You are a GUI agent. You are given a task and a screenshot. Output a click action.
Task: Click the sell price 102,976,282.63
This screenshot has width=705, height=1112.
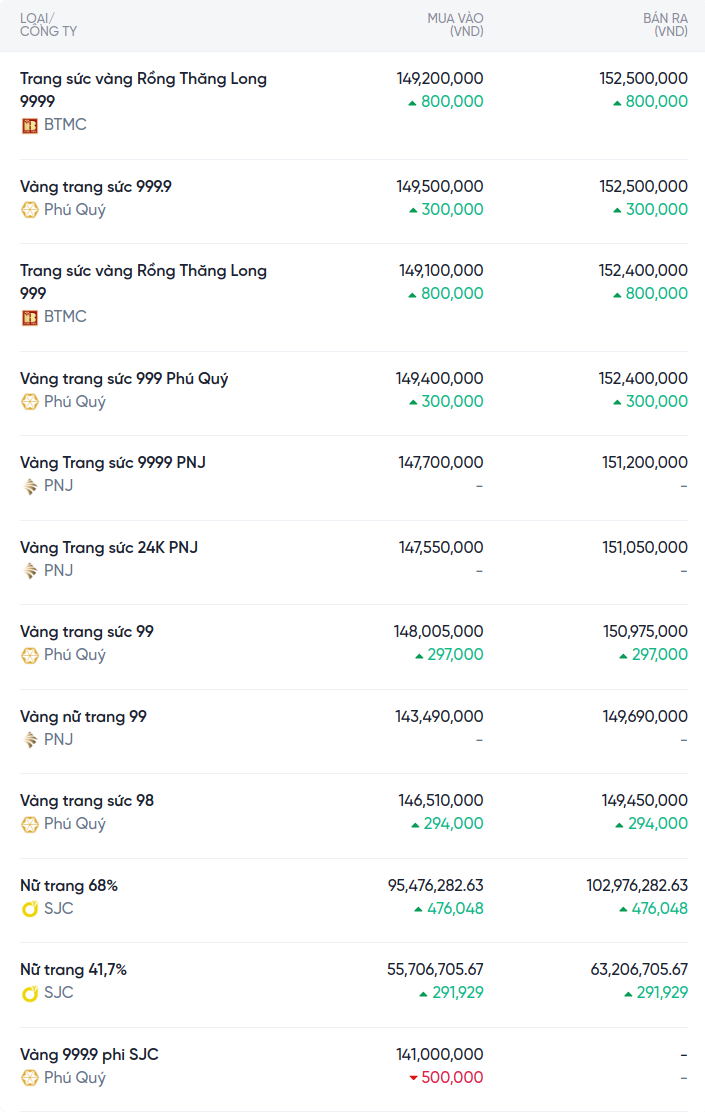637,886
